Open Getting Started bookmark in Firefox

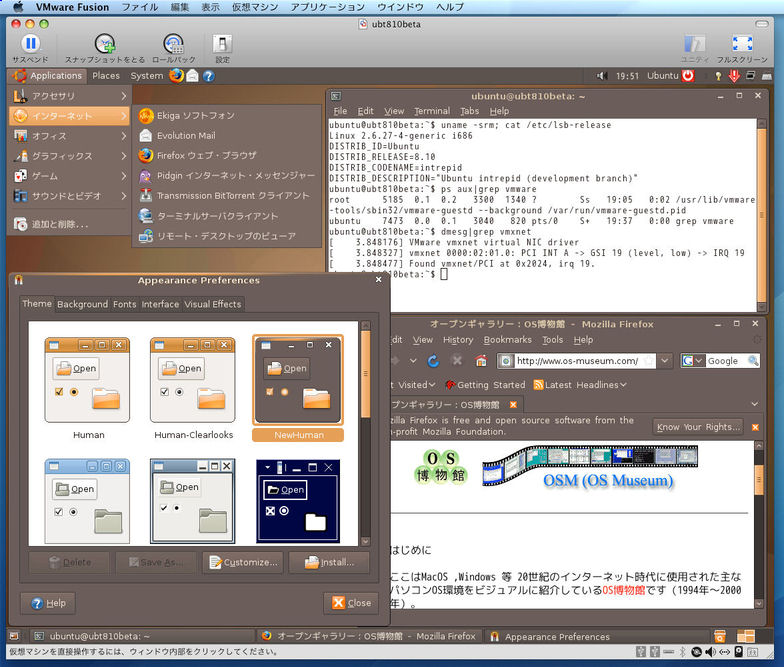pos(486,385)
